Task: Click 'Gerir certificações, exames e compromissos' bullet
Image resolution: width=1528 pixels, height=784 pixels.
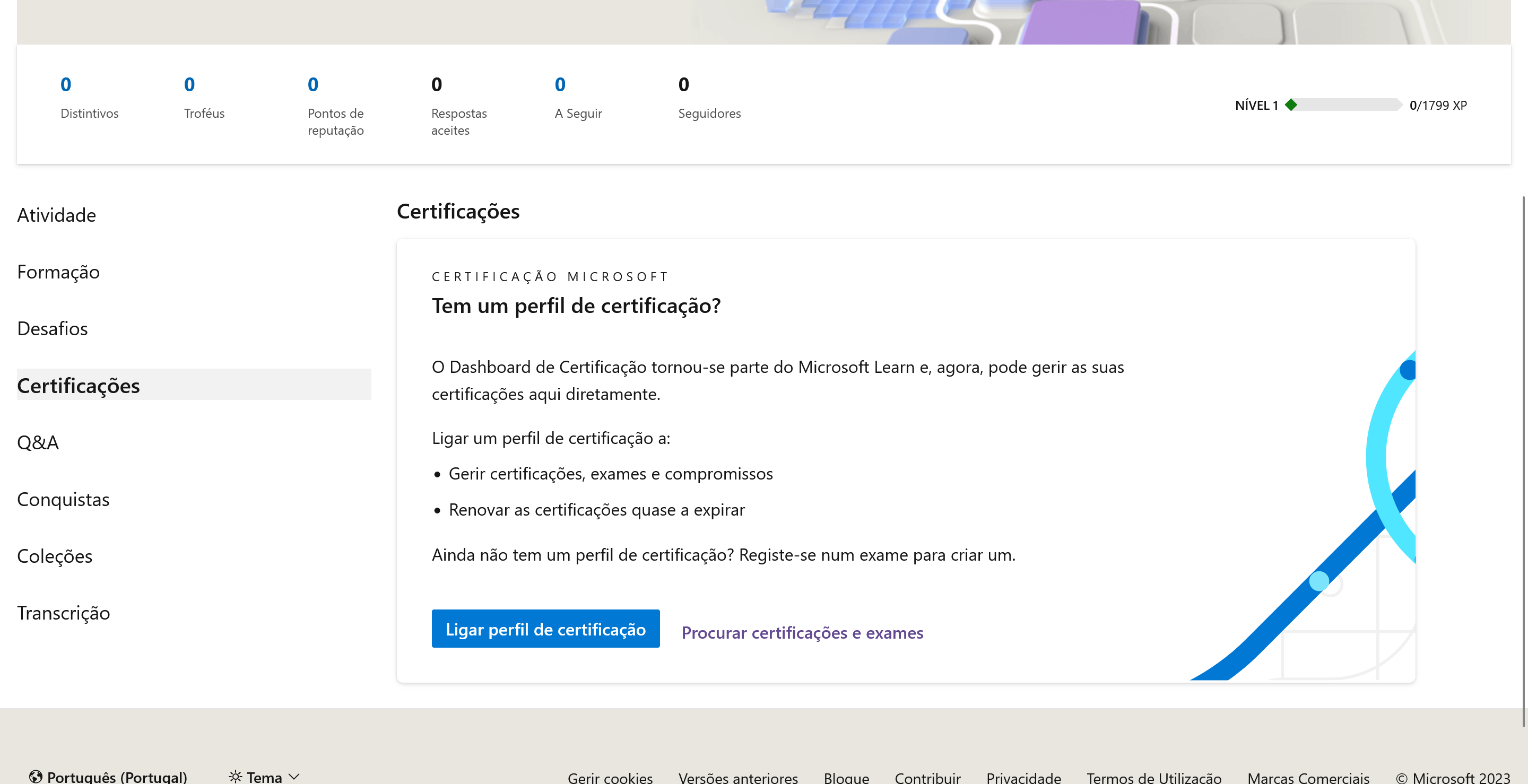Action: click(x=610, y=473)
